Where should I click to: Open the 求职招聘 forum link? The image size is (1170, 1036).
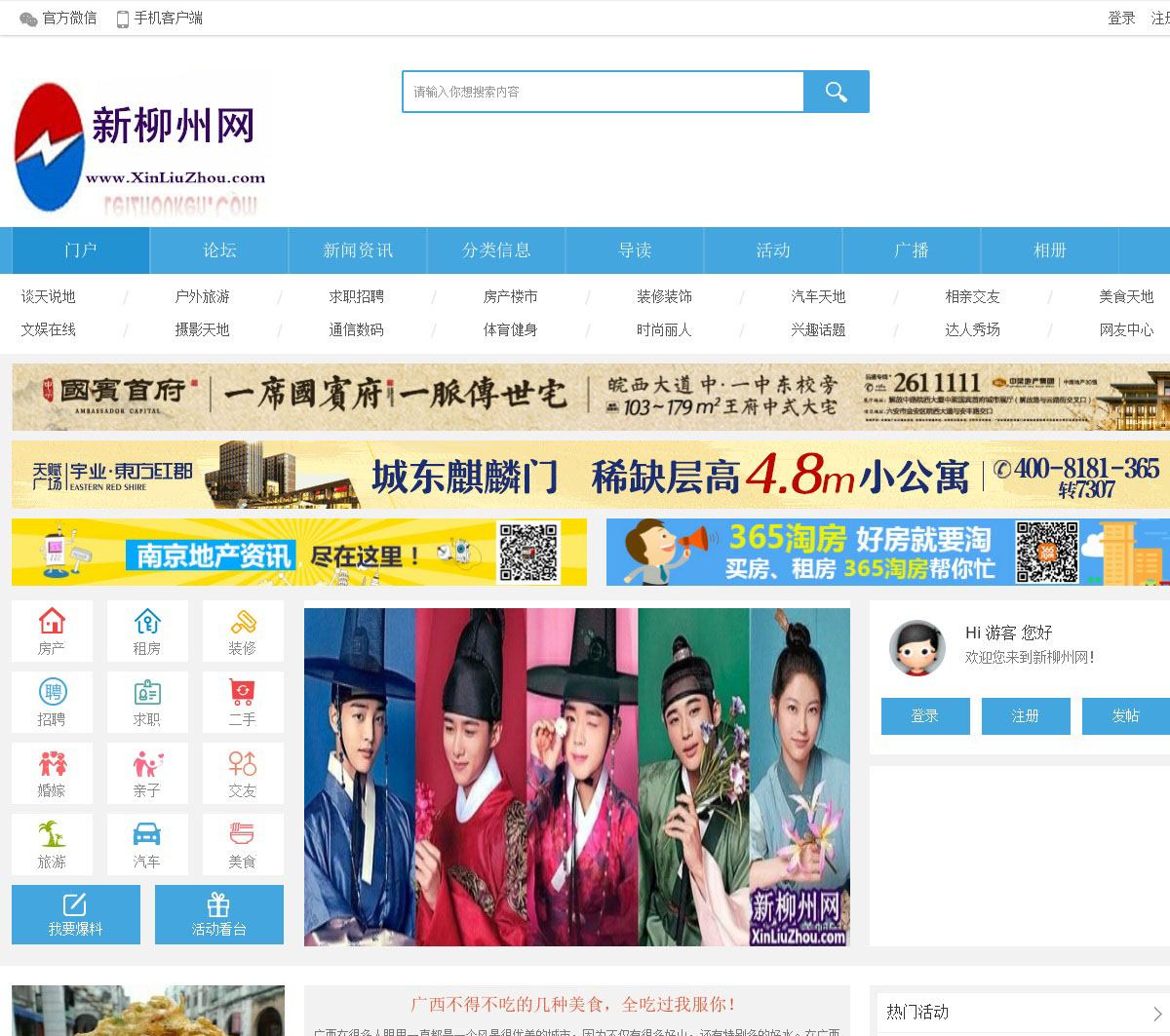click(x=357, y=296)
